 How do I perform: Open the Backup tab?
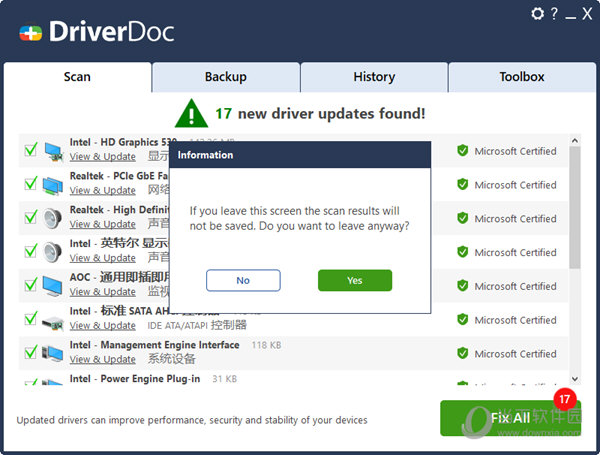pos(226,77)
